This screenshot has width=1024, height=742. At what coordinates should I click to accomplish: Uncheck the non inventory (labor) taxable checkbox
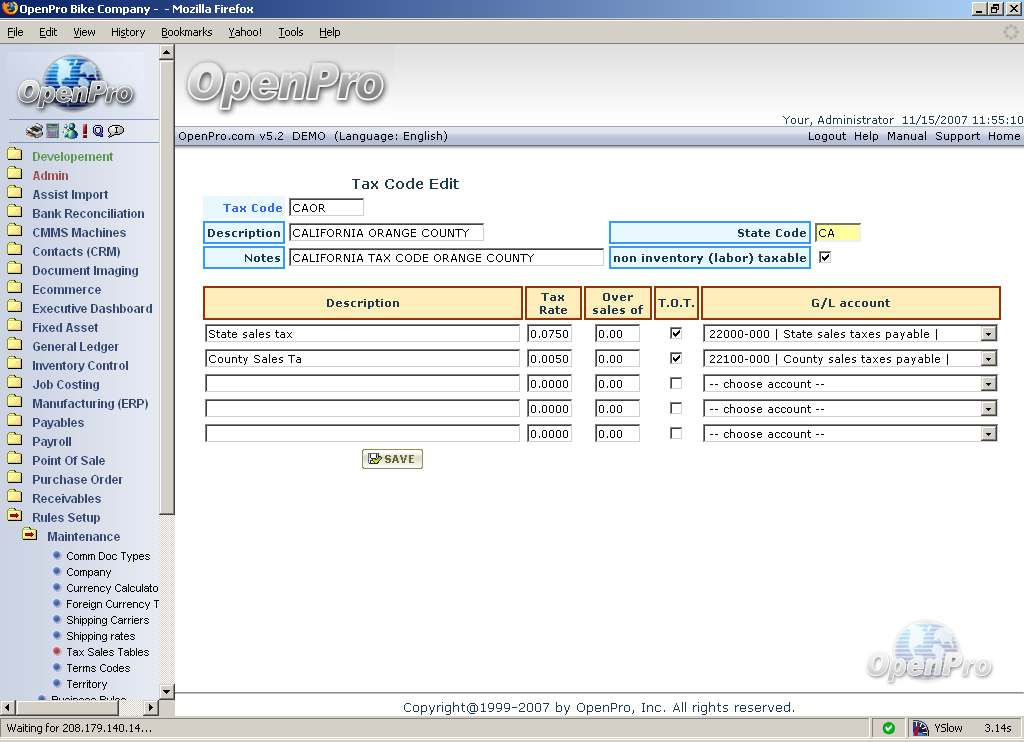pyautogui.click(x=825, y=257)
